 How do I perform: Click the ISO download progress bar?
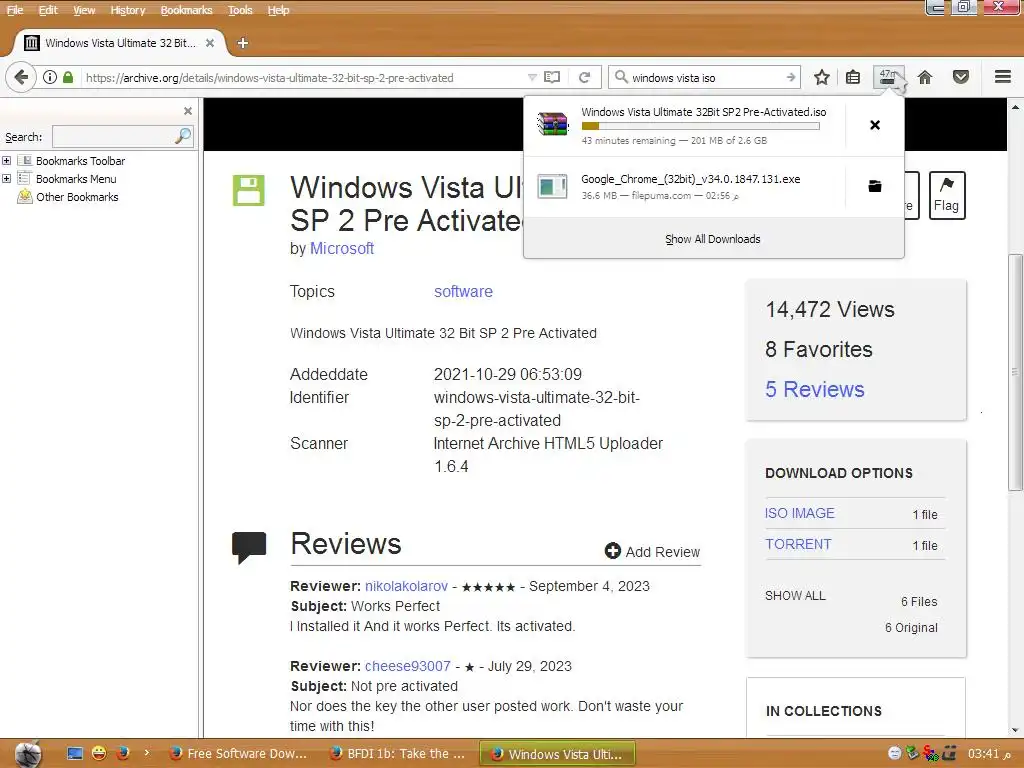tap(700, 126)
